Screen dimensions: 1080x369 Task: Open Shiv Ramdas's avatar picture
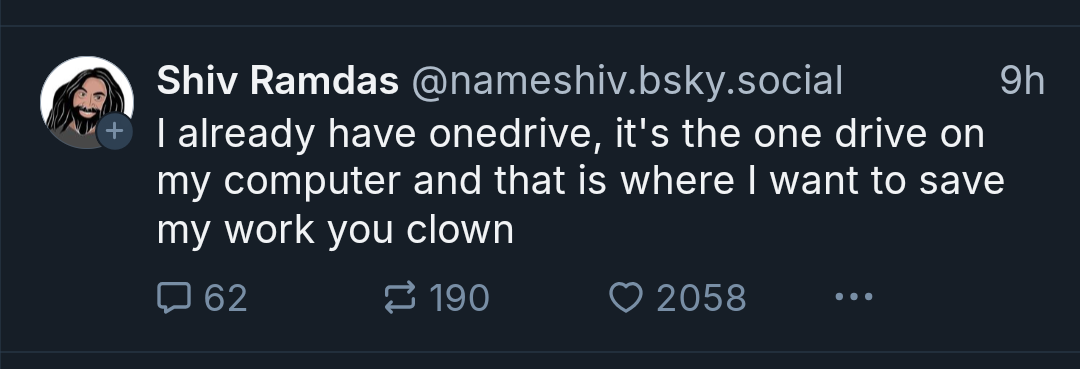pos(87,103)
